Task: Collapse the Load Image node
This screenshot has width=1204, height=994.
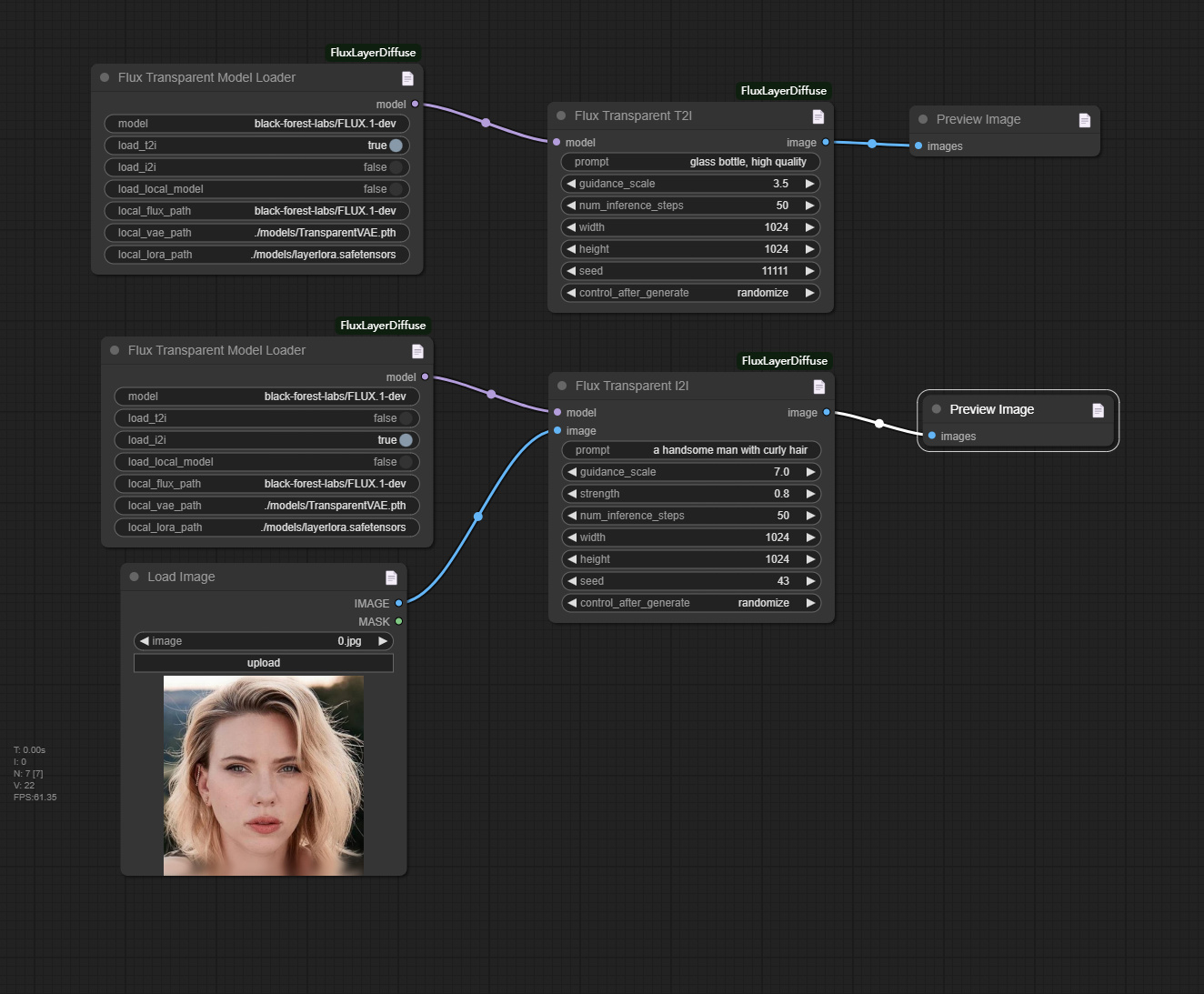Action: pos(133,576)
